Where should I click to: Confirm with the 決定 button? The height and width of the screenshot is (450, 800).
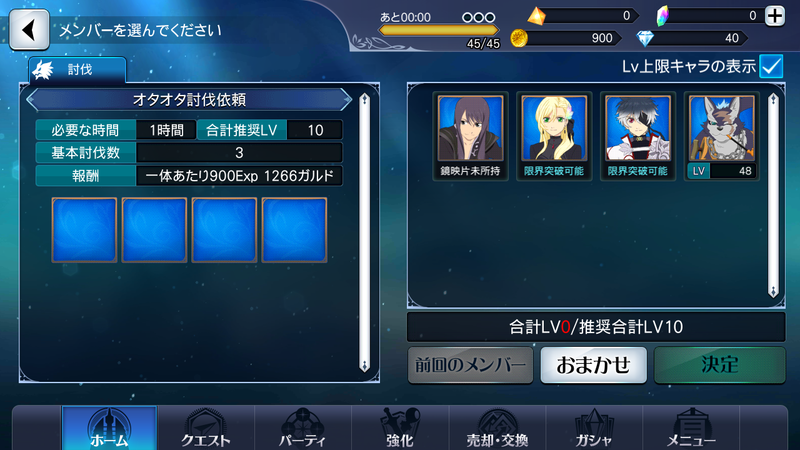719,365
